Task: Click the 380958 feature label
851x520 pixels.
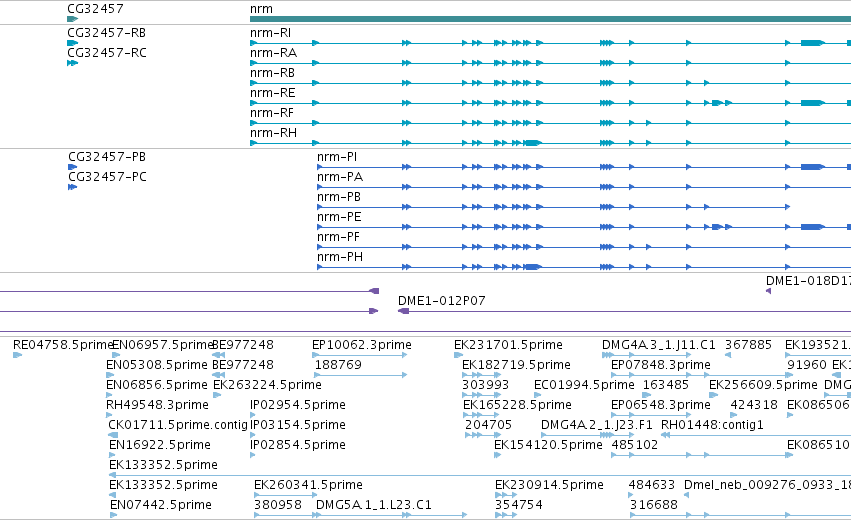Action: 278,505
